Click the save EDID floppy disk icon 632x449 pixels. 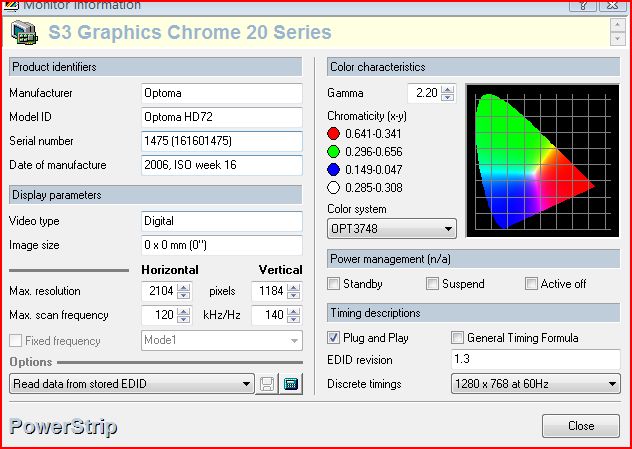click(267, 384)
